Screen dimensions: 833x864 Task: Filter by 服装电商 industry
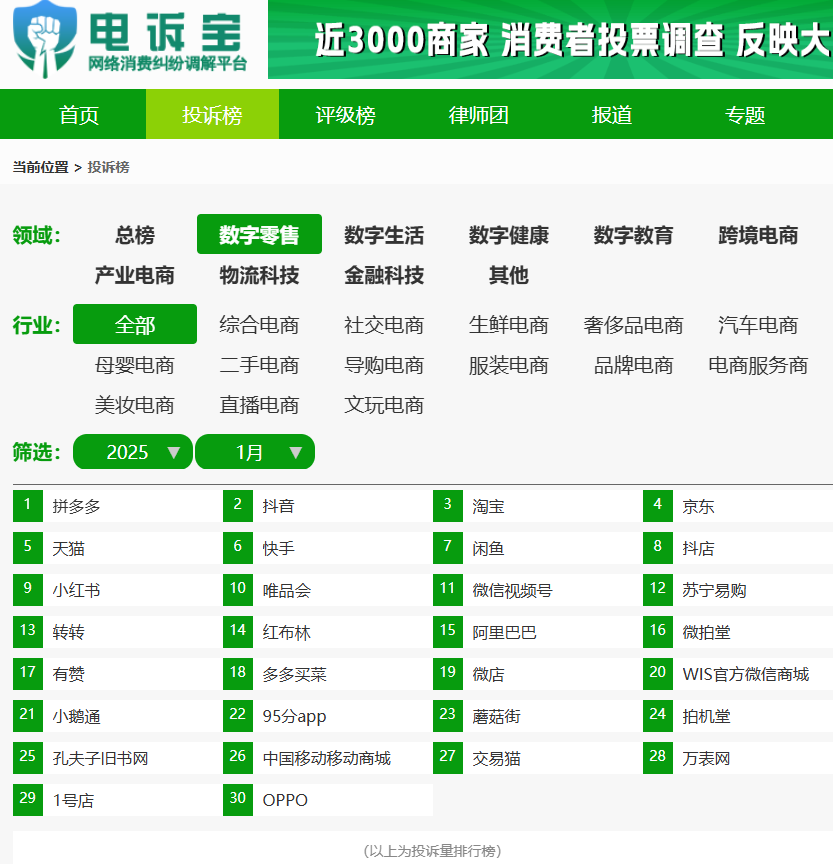pos(509,365)
